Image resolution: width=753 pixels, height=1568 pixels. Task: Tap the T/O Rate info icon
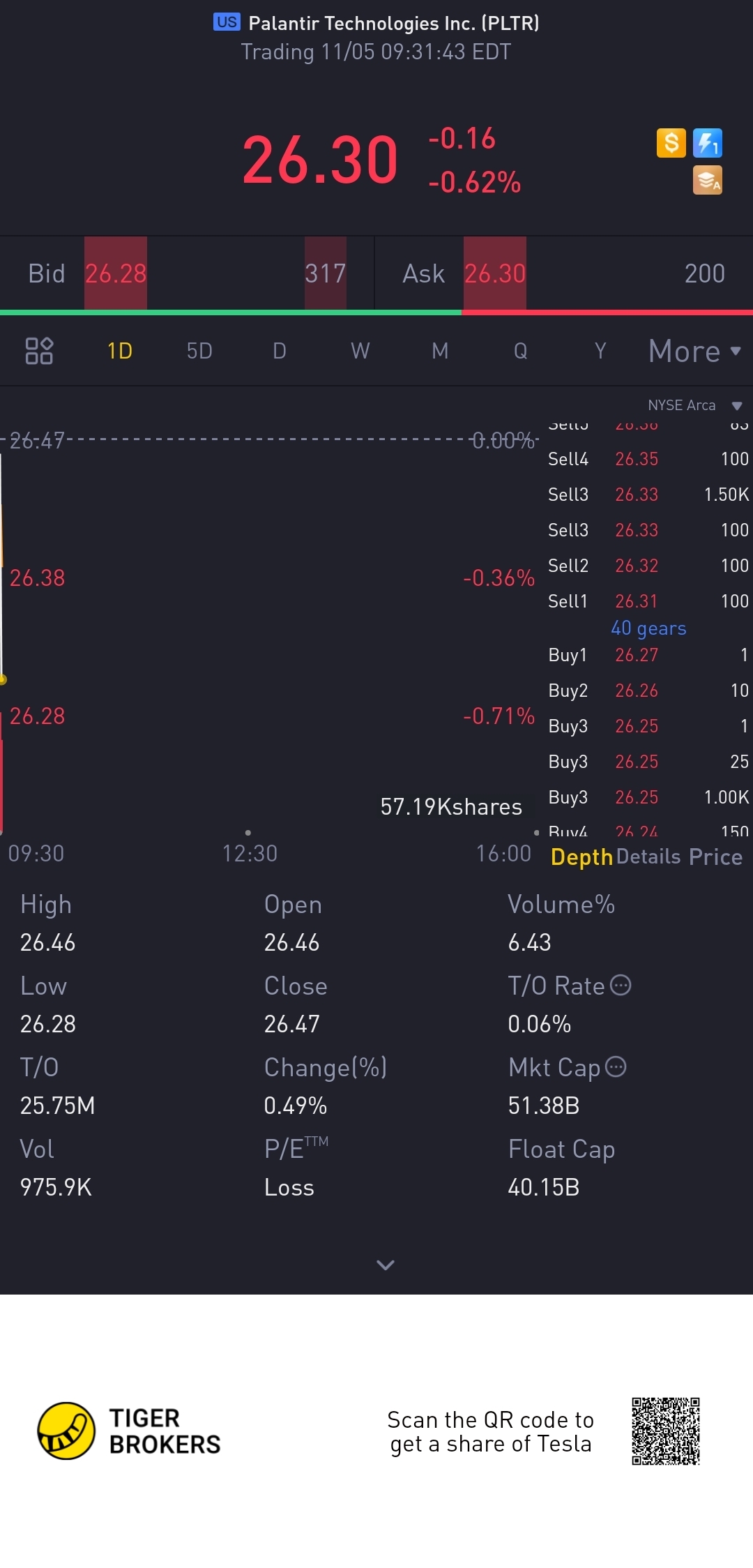pos(621,985)
